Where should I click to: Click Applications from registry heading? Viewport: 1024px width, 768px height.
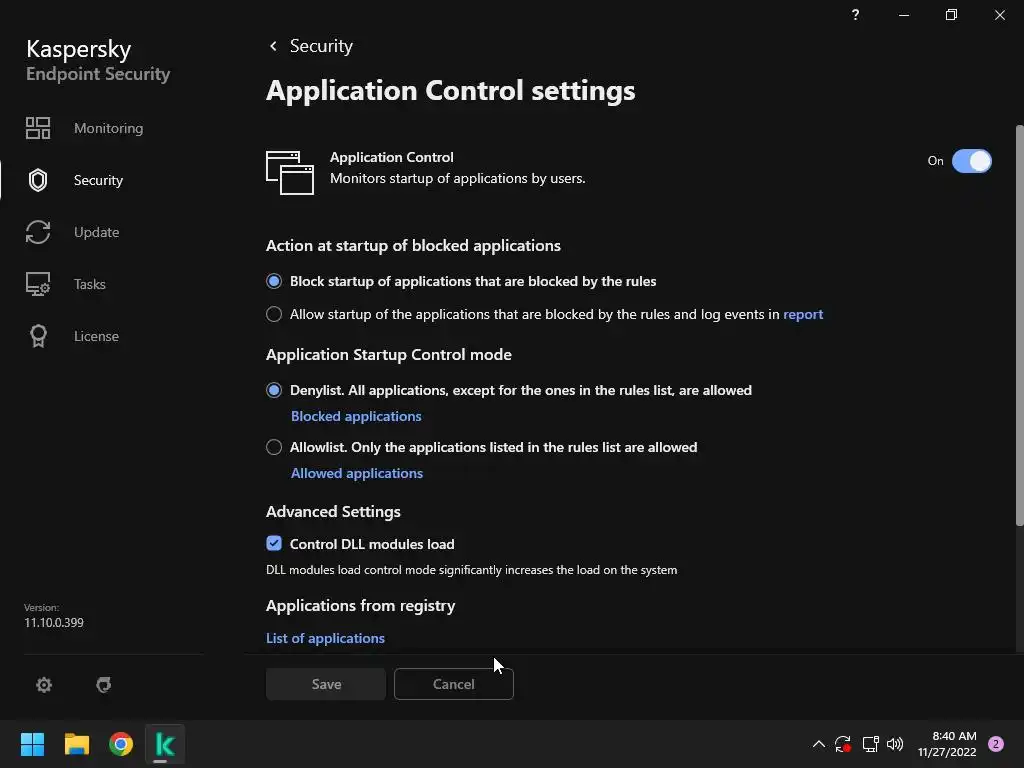click(x=360, y=605)
